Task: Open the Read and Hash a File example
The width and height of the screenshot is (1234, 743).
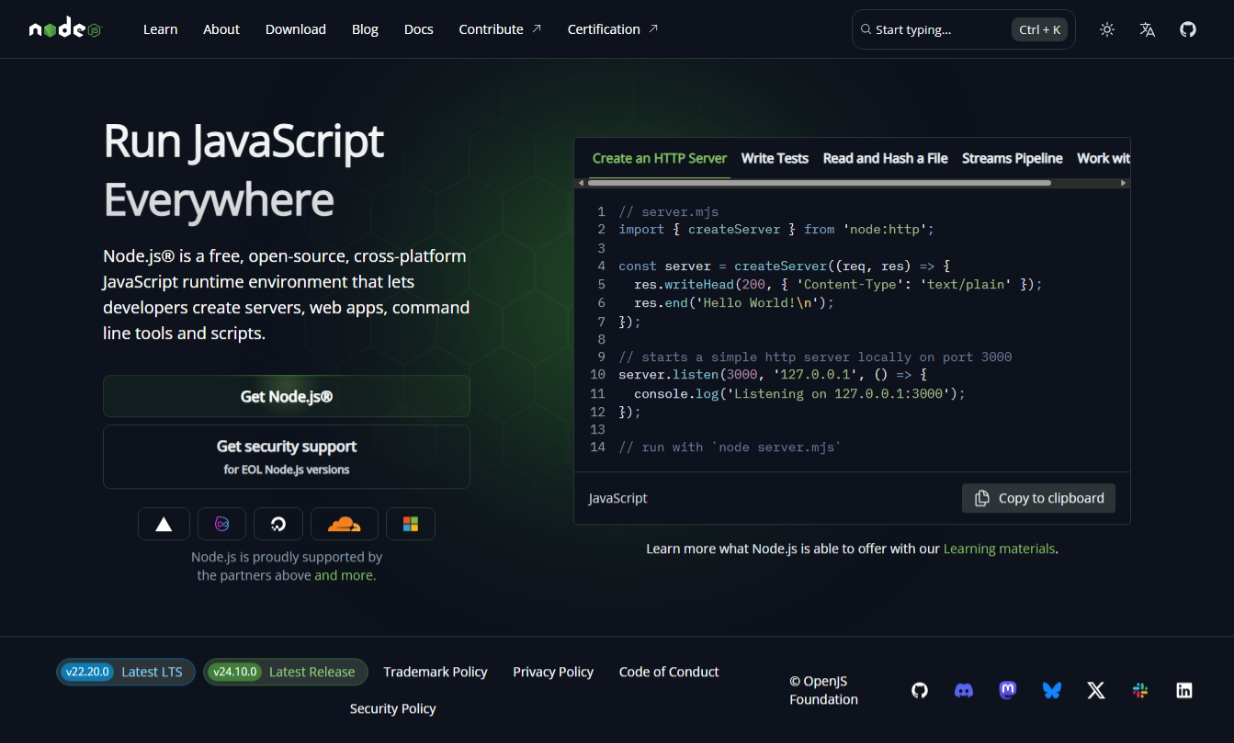Action: click(x=884, y=158)
